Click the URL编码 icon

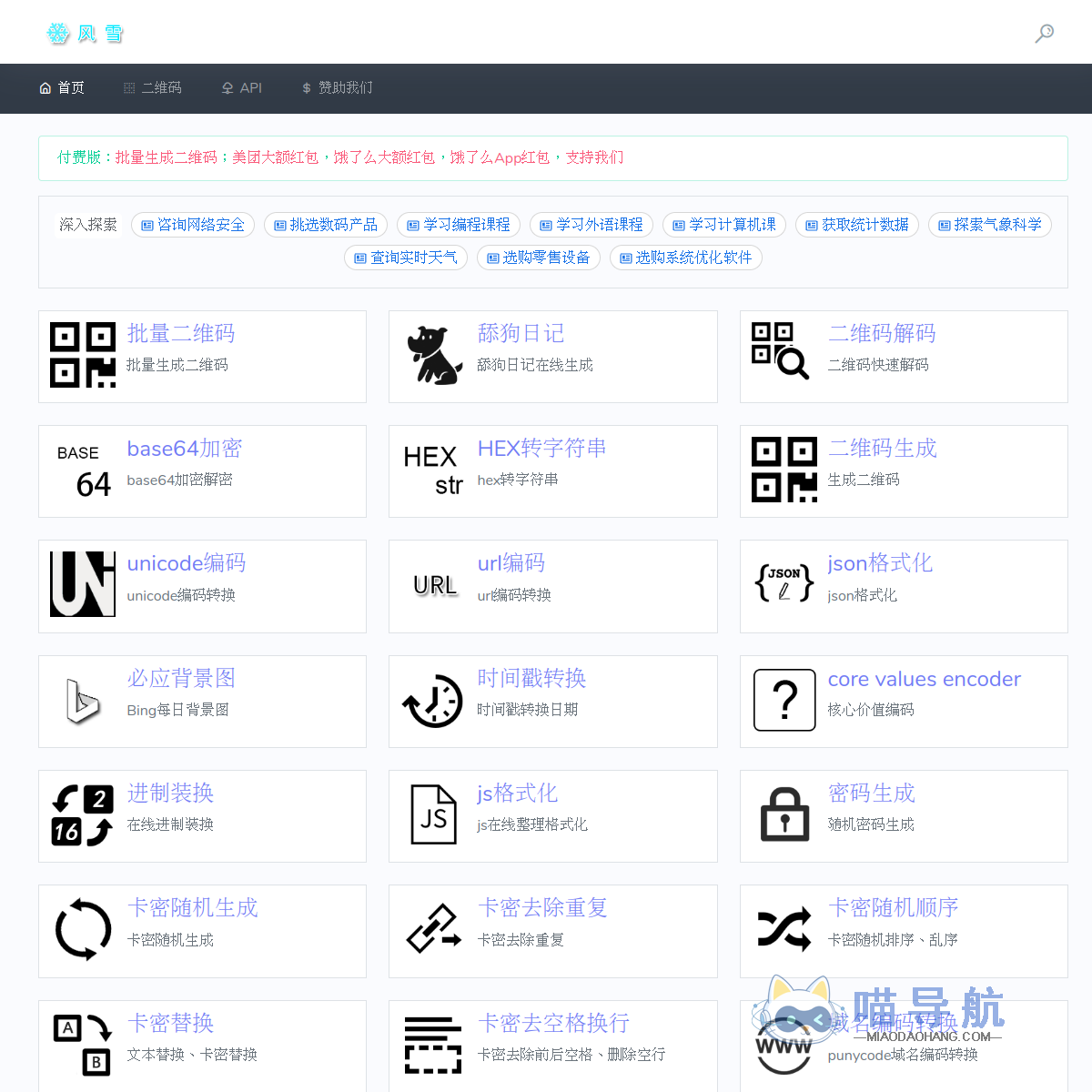[435, 585]
